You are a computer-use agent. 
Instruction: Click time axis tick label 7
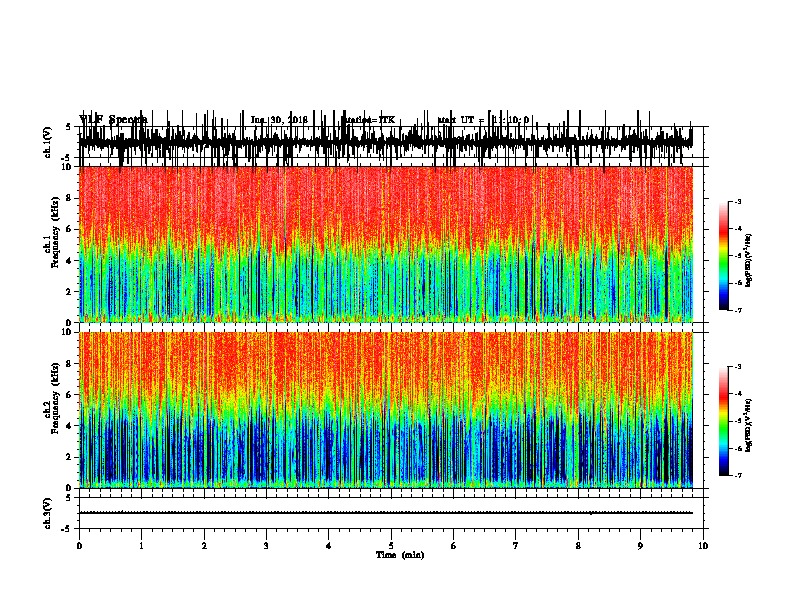point(516,546)
